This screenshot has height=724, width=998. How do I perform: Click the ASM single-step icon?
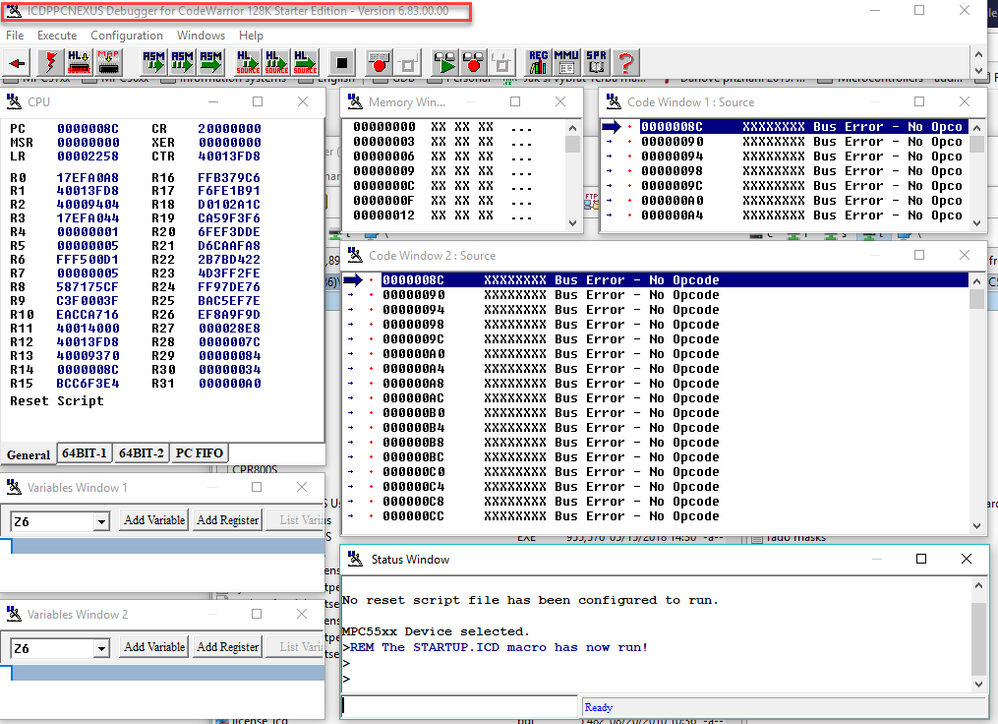pos(153,63)
